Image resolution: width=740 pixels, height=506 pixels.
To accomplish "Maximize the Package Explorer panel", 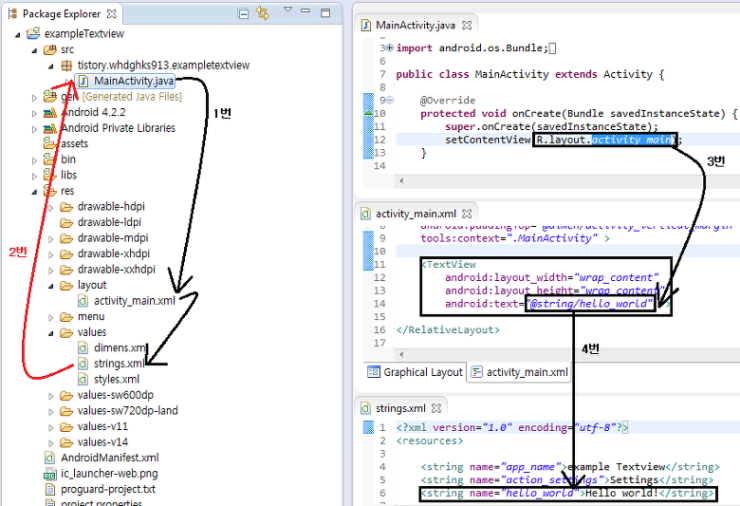I will click(x=325, y=13).
